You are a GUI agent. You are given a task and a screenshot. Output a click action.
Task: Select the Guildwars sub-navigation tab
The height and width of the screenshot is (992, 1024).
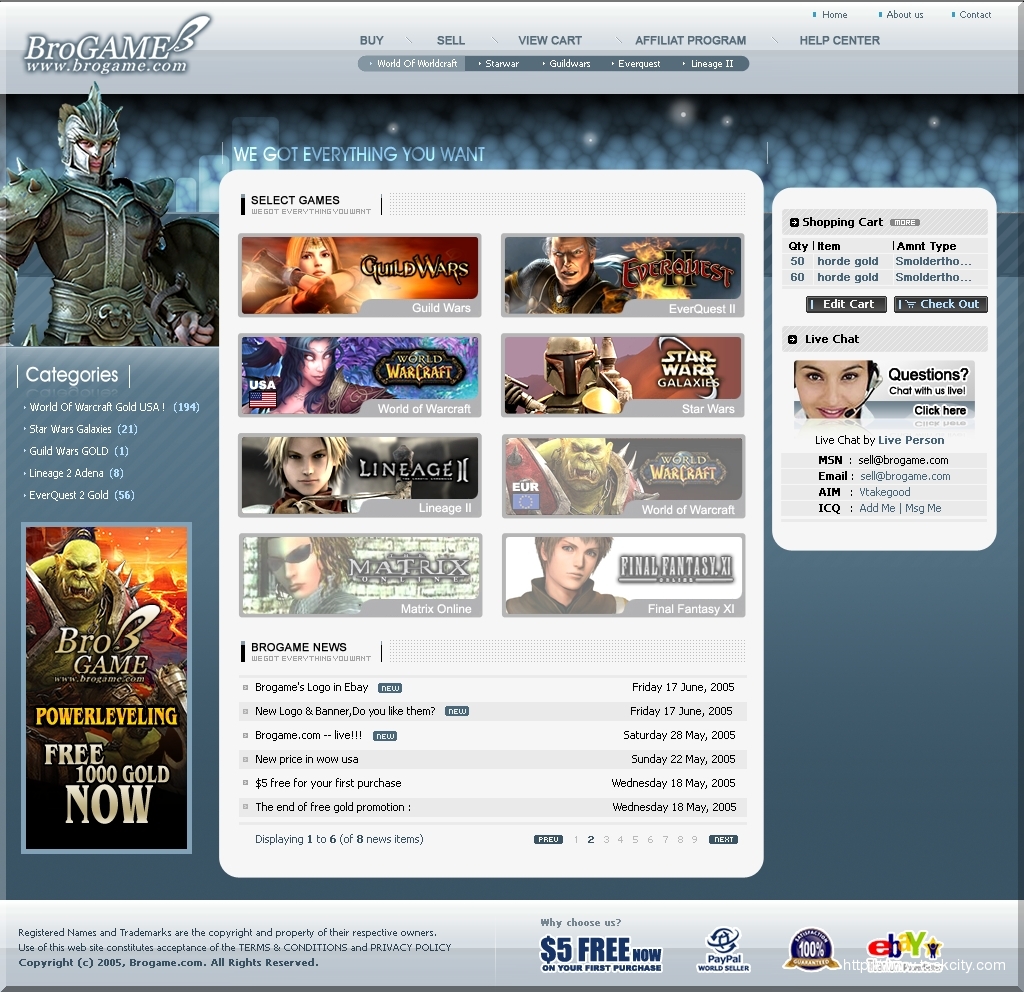[x=569, y=64]
